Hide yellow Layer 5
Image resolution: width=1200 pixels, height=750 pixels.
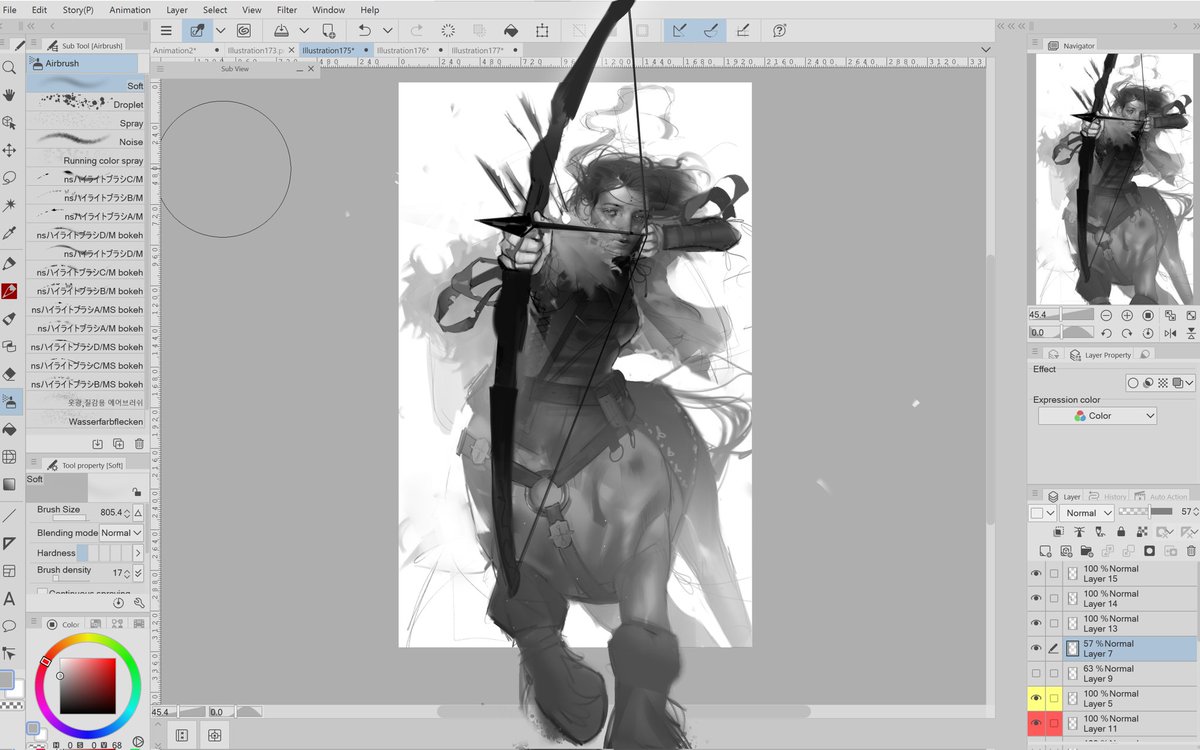(x=1036, y=699)
